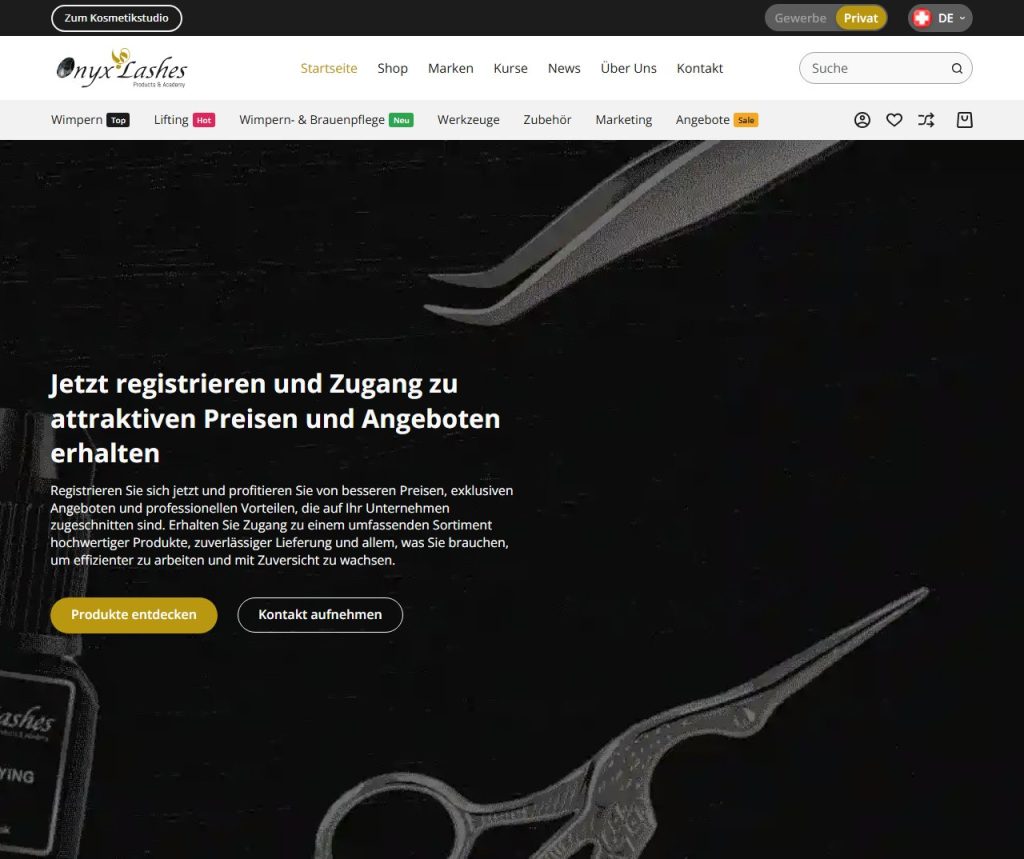The image size is (1024, 859).
Task: Open Wimpern- & Brauenpflege category
Action: pos(326,120)
